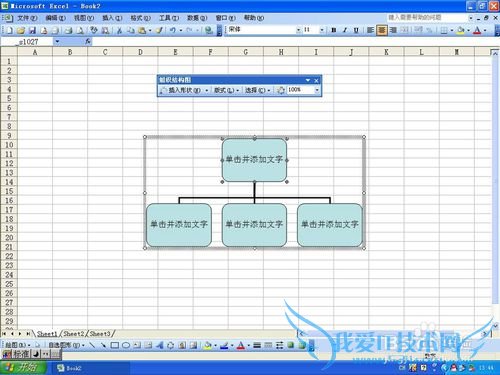This screenshot has height=375, width=500.
Task: Select the Arrow drawing tool
Action: 103,345
